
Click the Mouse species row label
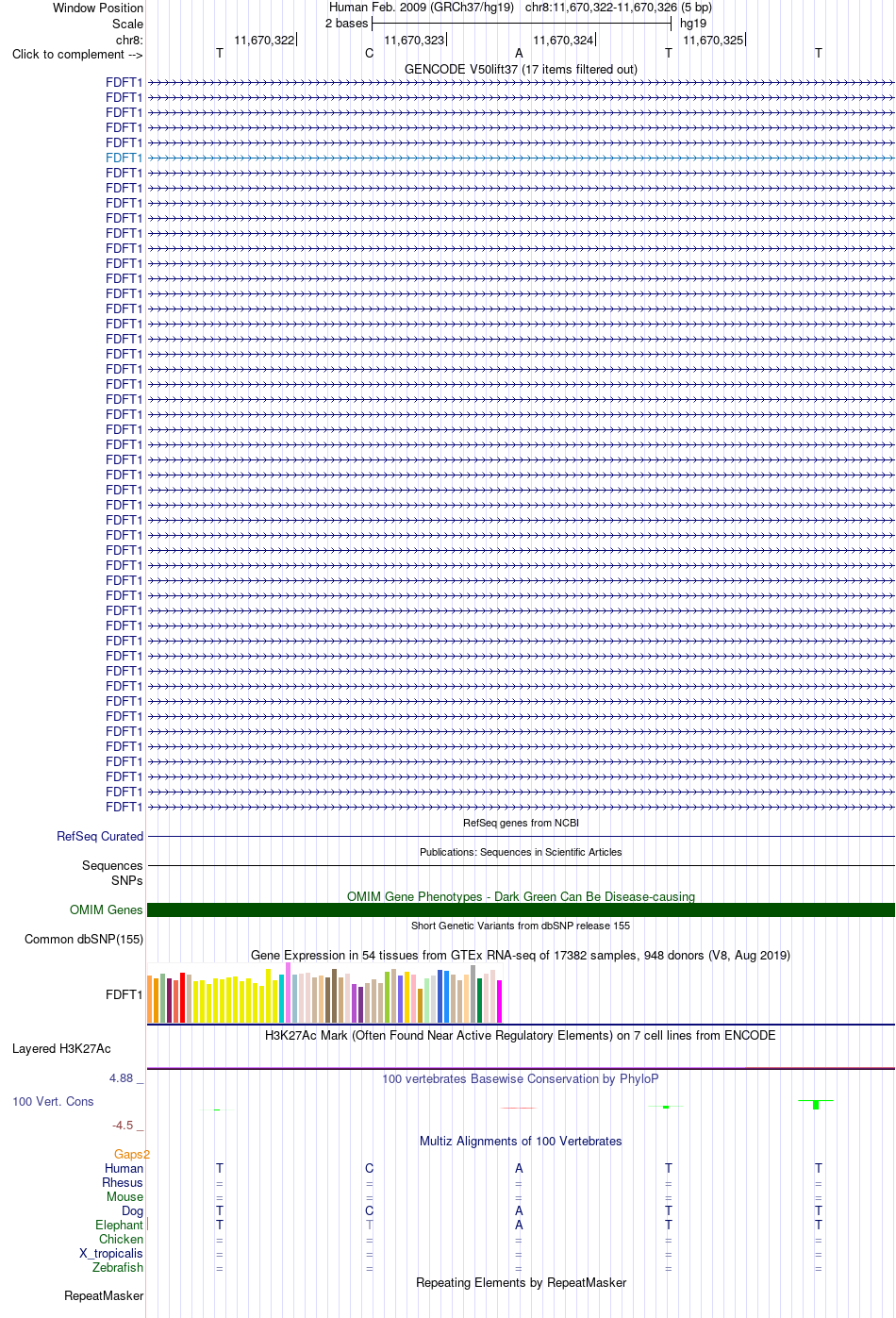125,1196
